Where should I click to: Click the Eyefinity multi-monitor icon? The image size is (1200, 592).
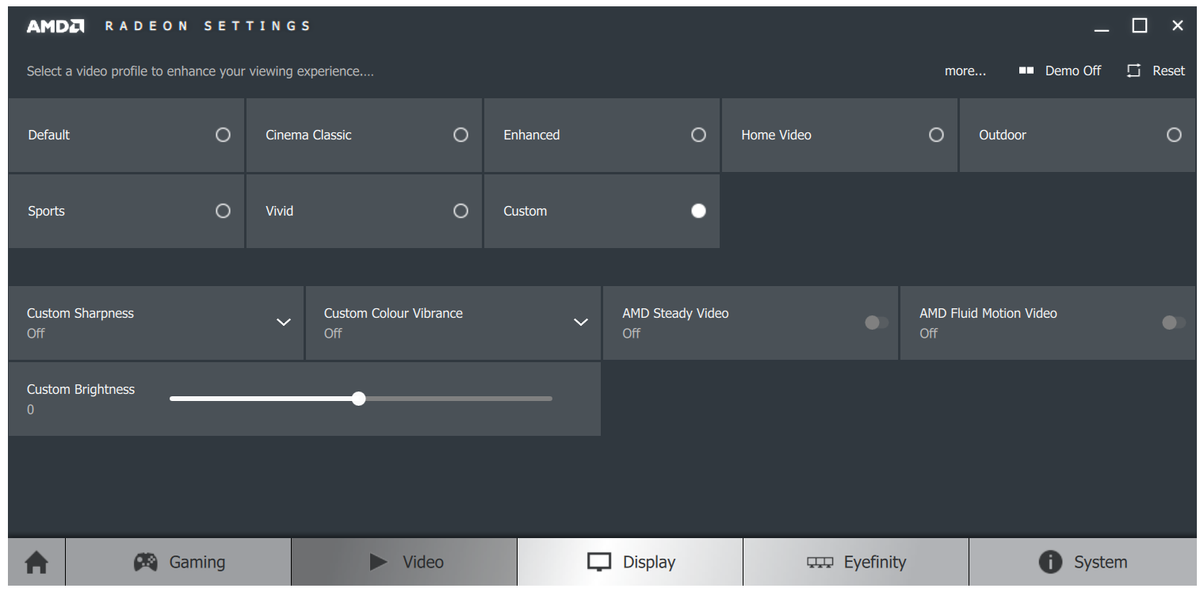[819, 562]
